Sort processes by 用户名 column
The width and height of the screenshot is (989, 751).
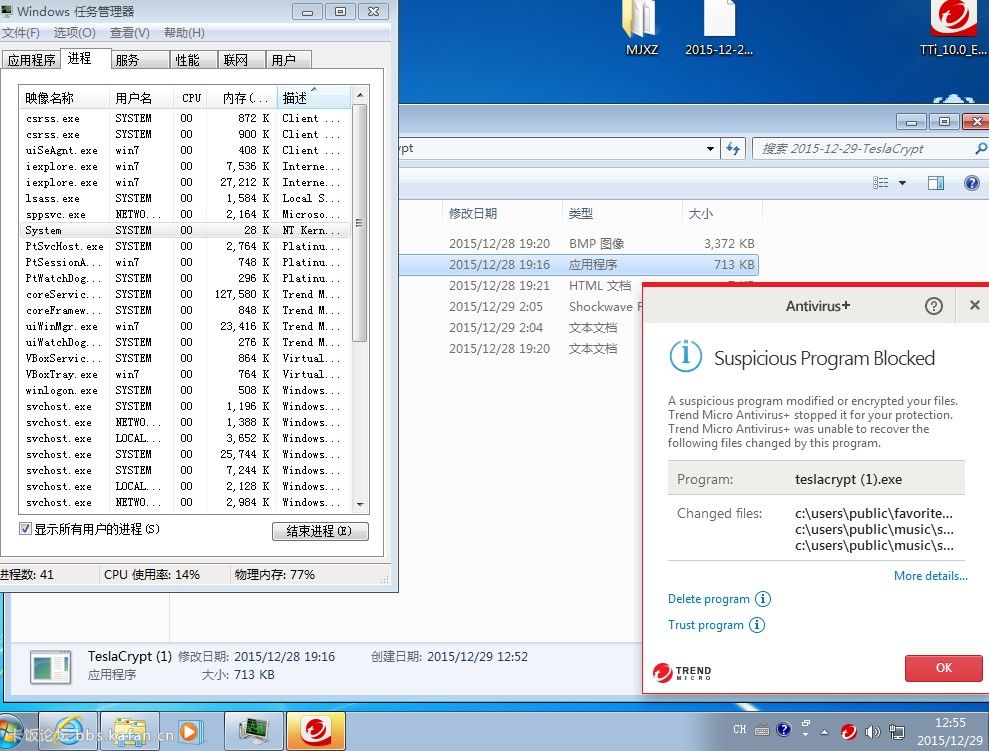click(141, 98)
